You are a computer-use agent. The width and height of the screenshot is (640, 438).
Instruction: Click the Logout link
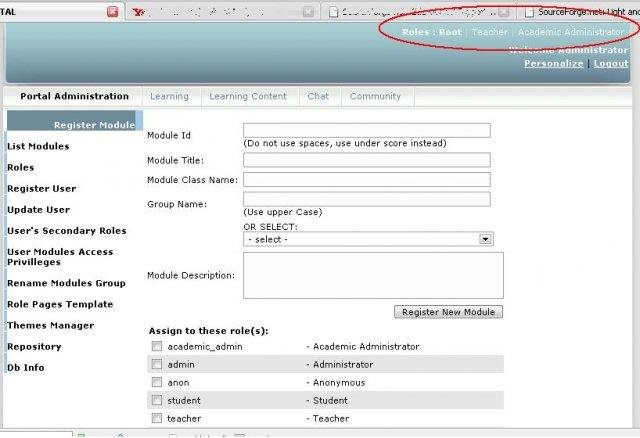click(611, 63)
